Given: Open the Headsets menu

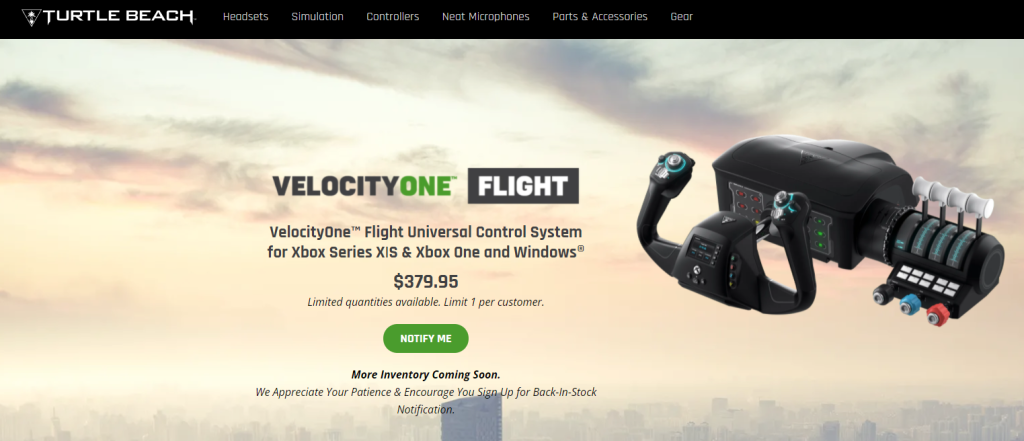Looking at the screenshot, I should [x=246, y=17].
